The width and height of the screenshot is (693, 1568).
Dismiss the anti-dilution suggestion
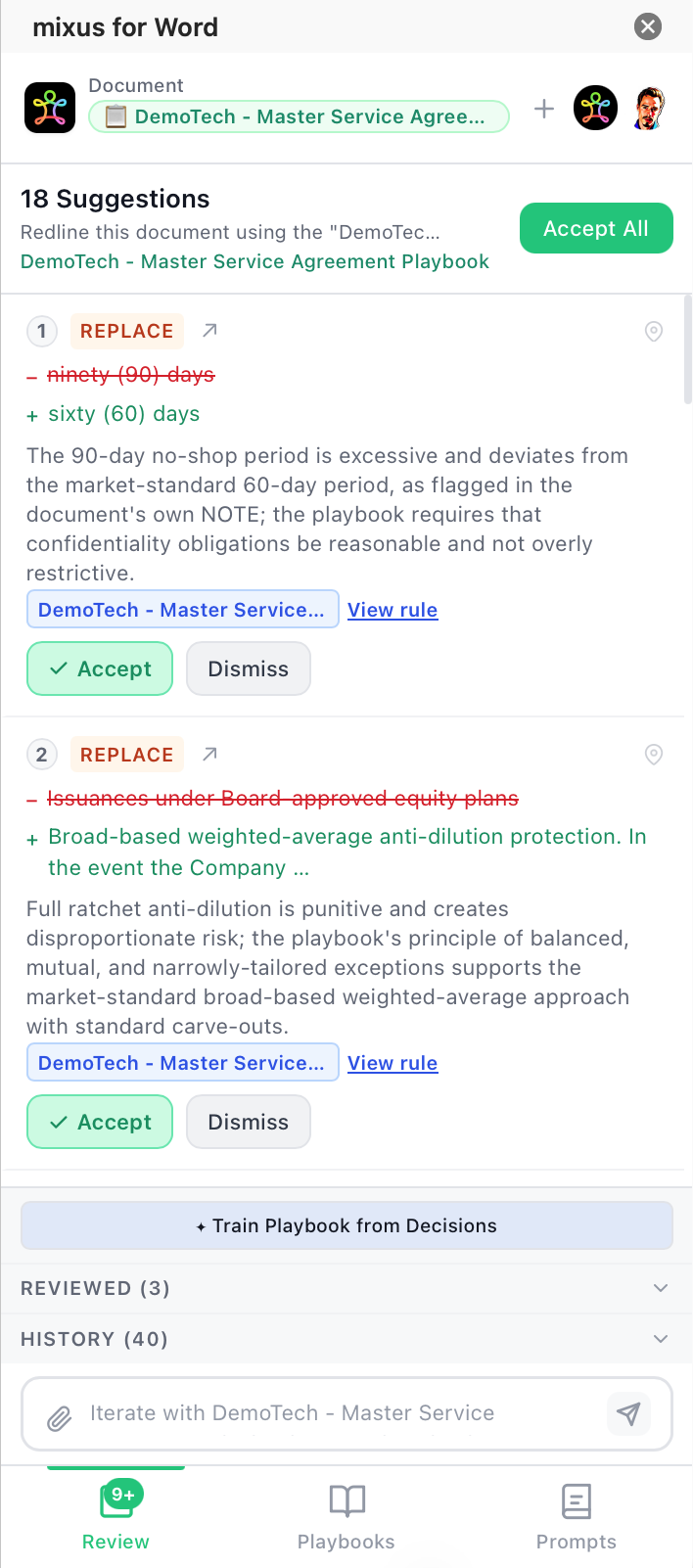point(248,1122)
